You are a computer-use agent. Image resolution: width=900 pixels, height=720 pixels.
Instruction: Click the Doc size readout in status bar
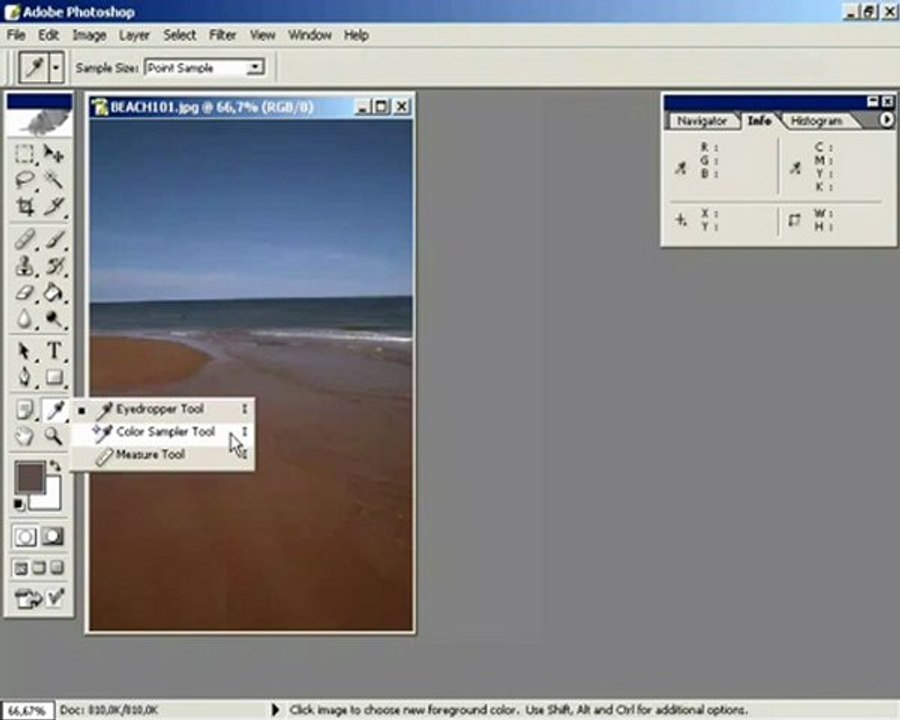[108, 710]
